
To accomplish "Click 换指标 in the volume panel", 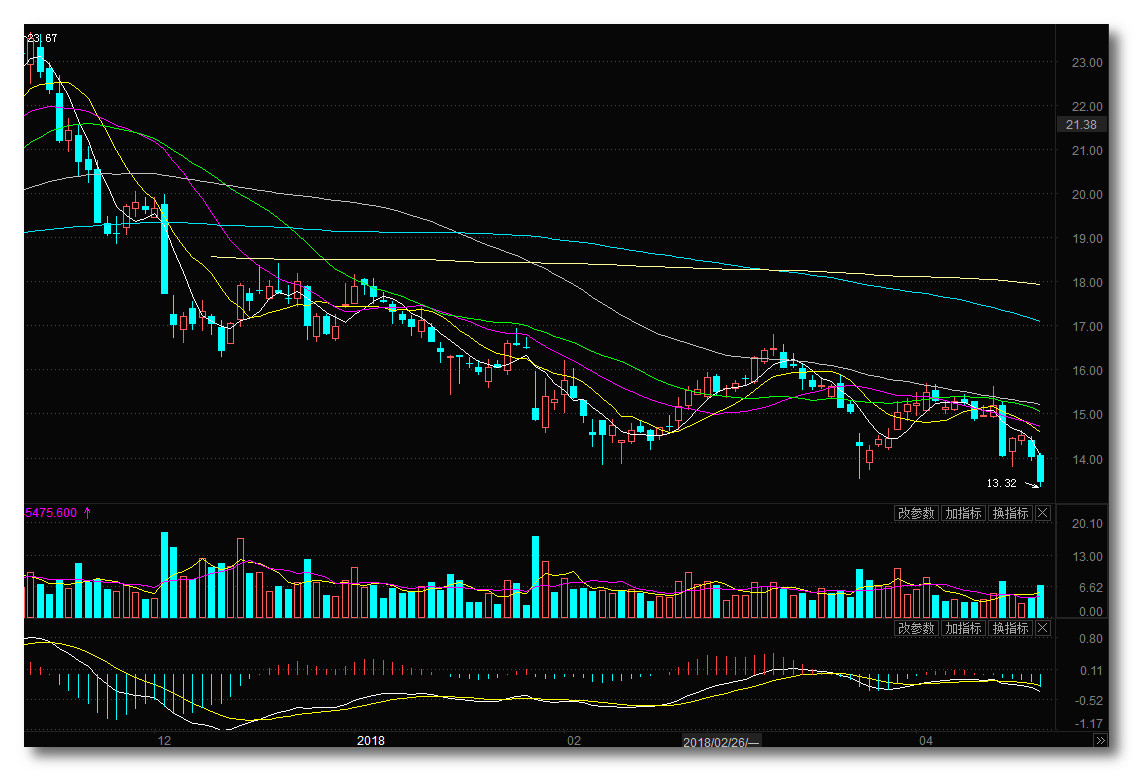I will pyautogui.click(x=1010, y=513).
